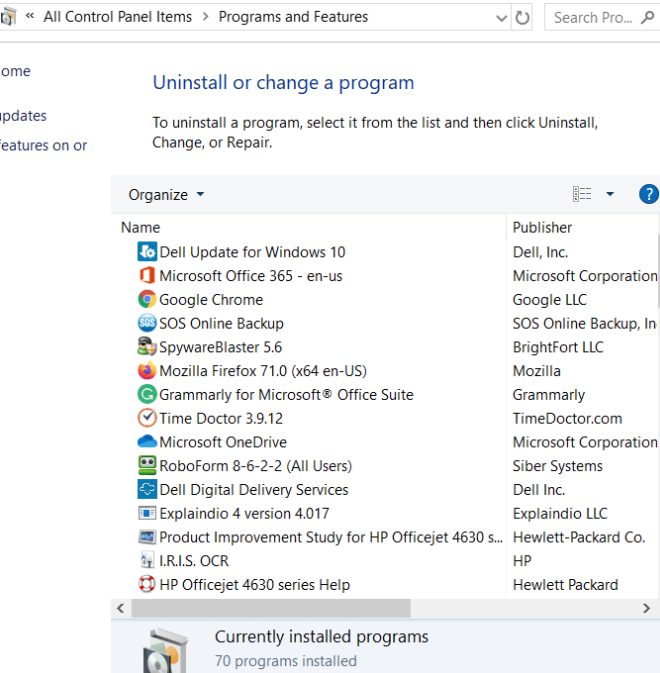Screen dimensions: 660x673
Task: Select the RoboForm robot icon
Action: pos(147,466)
